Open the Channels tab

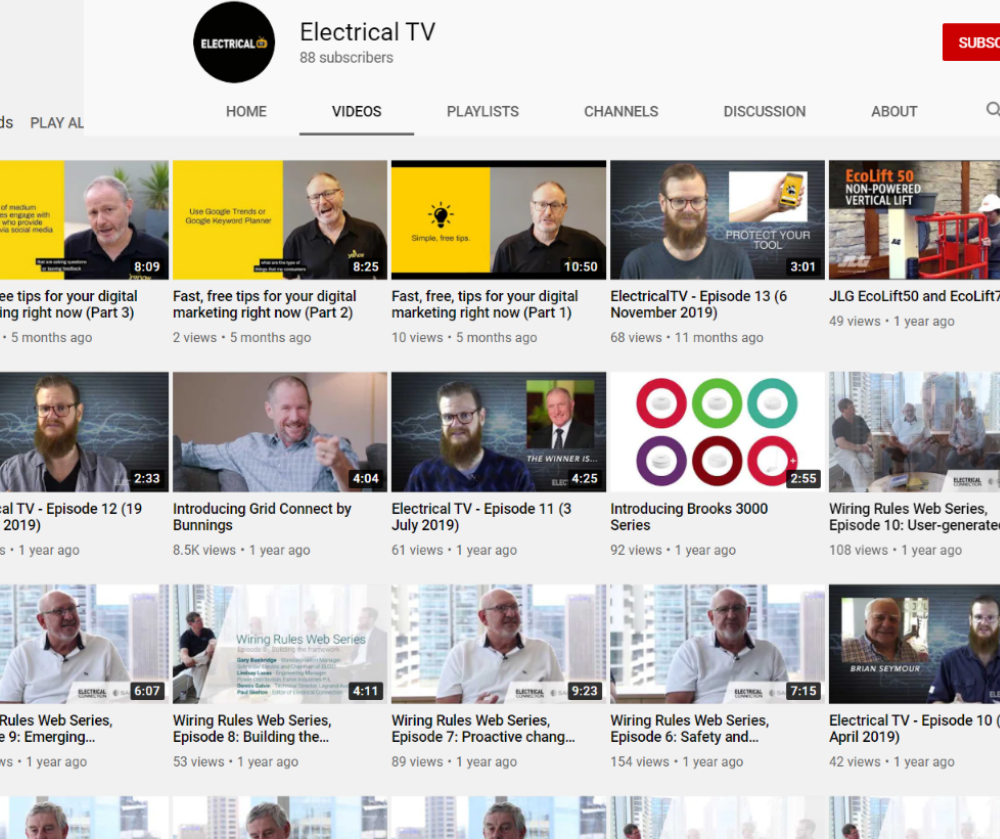[x=621, y=112]
